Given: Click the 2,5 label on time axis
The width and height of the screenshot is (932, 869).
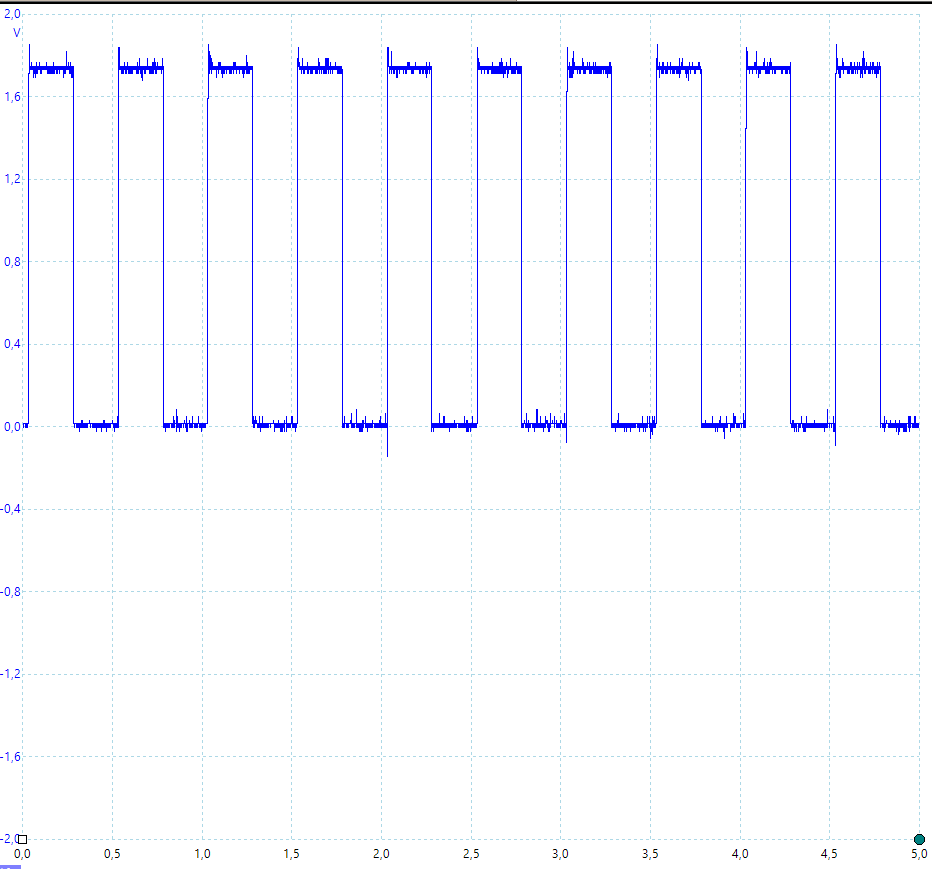Looking at the screenshot, I should click(x=471, y=854).
